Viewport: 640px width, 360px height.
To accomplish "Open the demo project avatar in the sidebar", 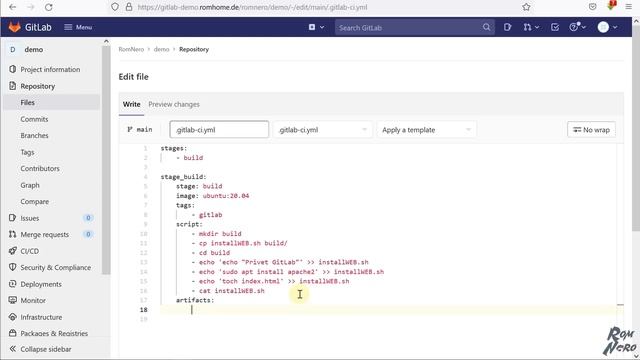I will (x=13, y=49).
